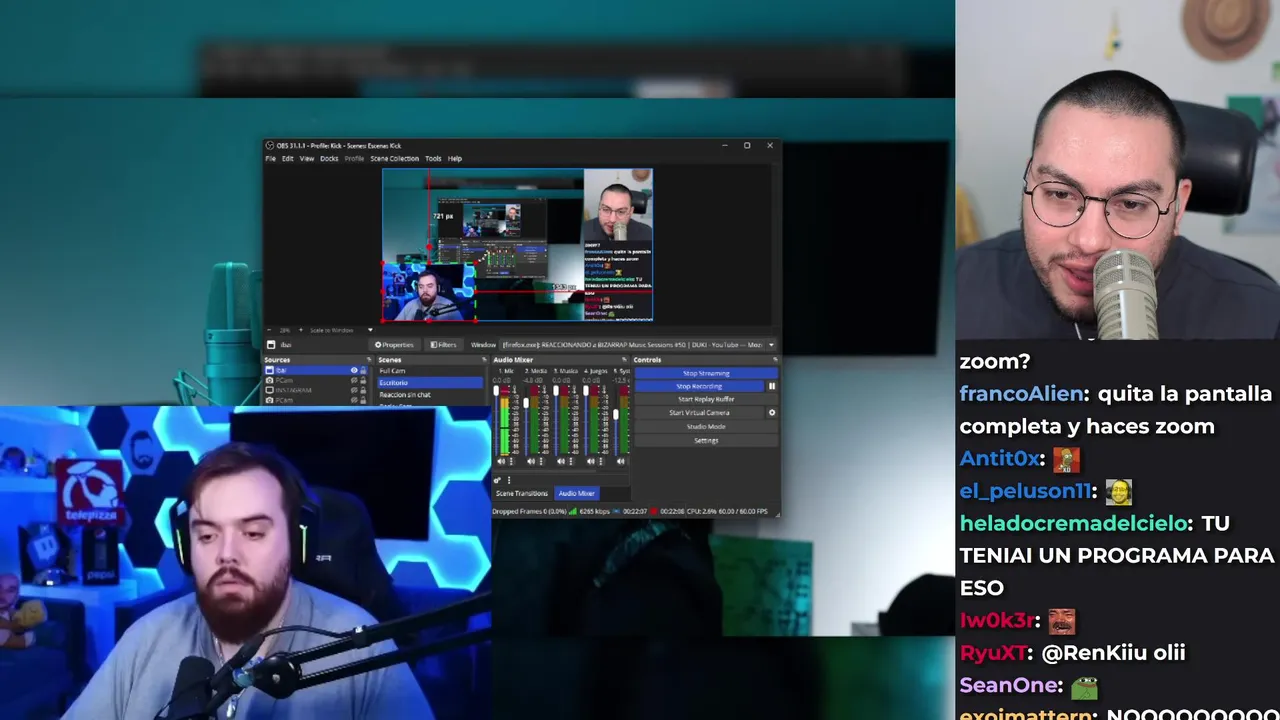Image resolution: width=1280 pixels, height=720 pixels.
Task: Open options menu for Musica channel
Action: (571, 461)
